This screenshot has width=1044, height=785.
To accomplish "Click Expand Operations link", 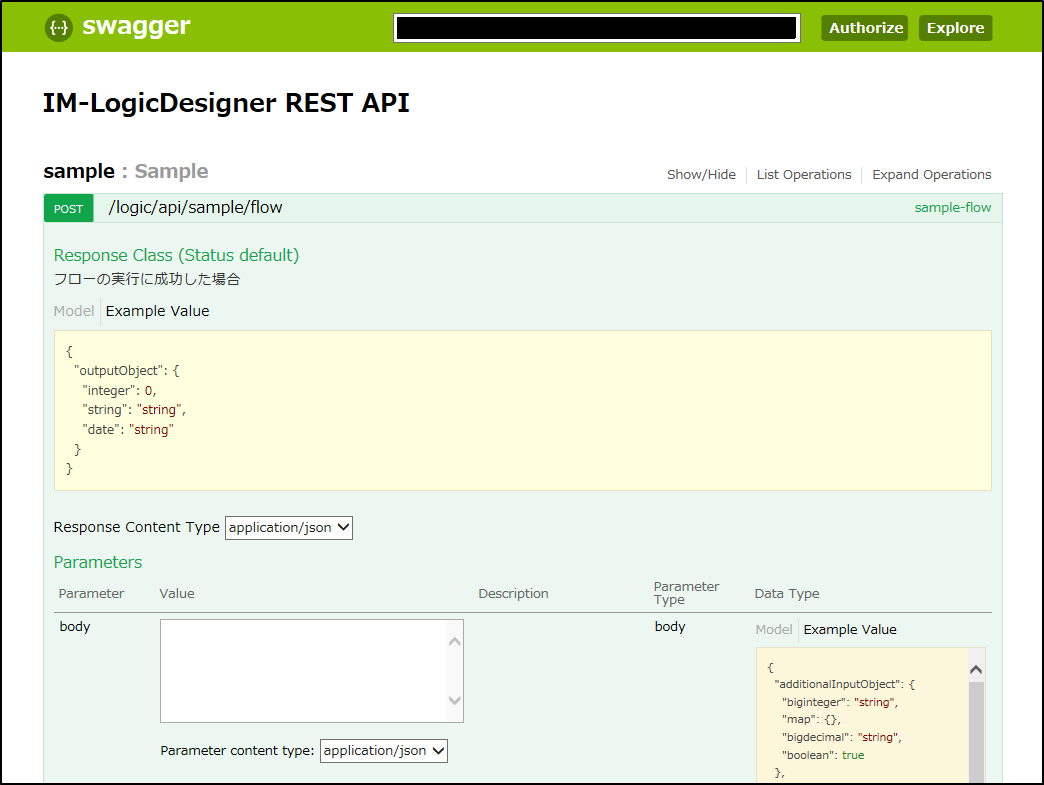I will [931, 174].
